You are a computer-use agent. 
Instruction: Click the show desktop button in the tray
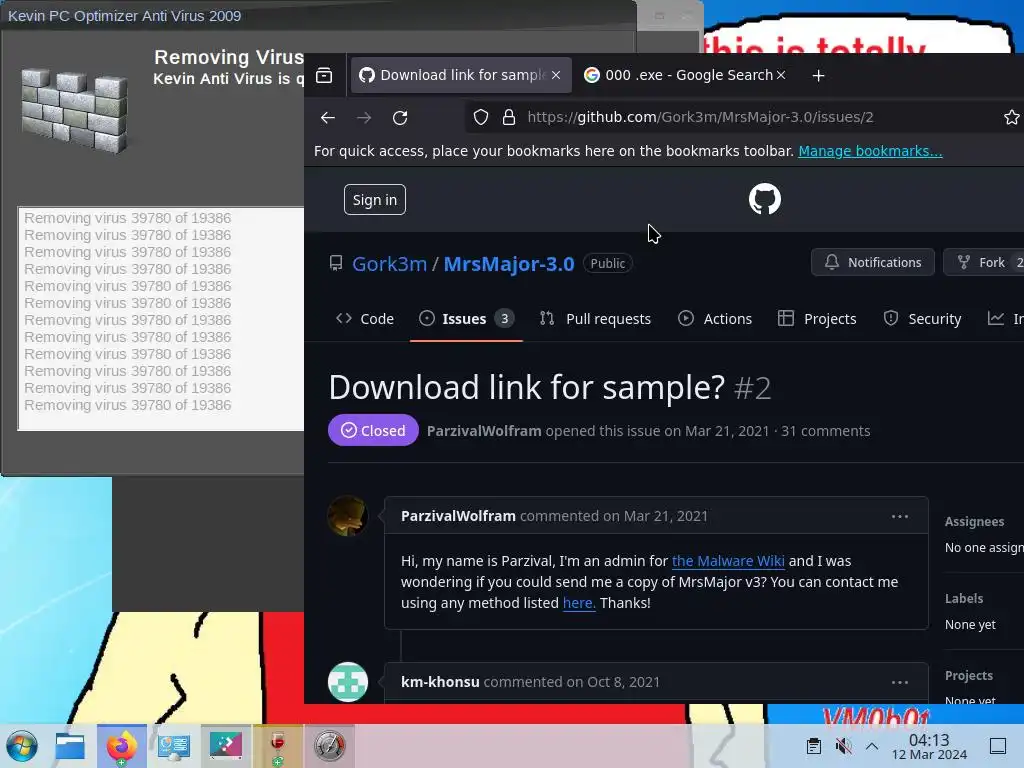pos(998,746)
